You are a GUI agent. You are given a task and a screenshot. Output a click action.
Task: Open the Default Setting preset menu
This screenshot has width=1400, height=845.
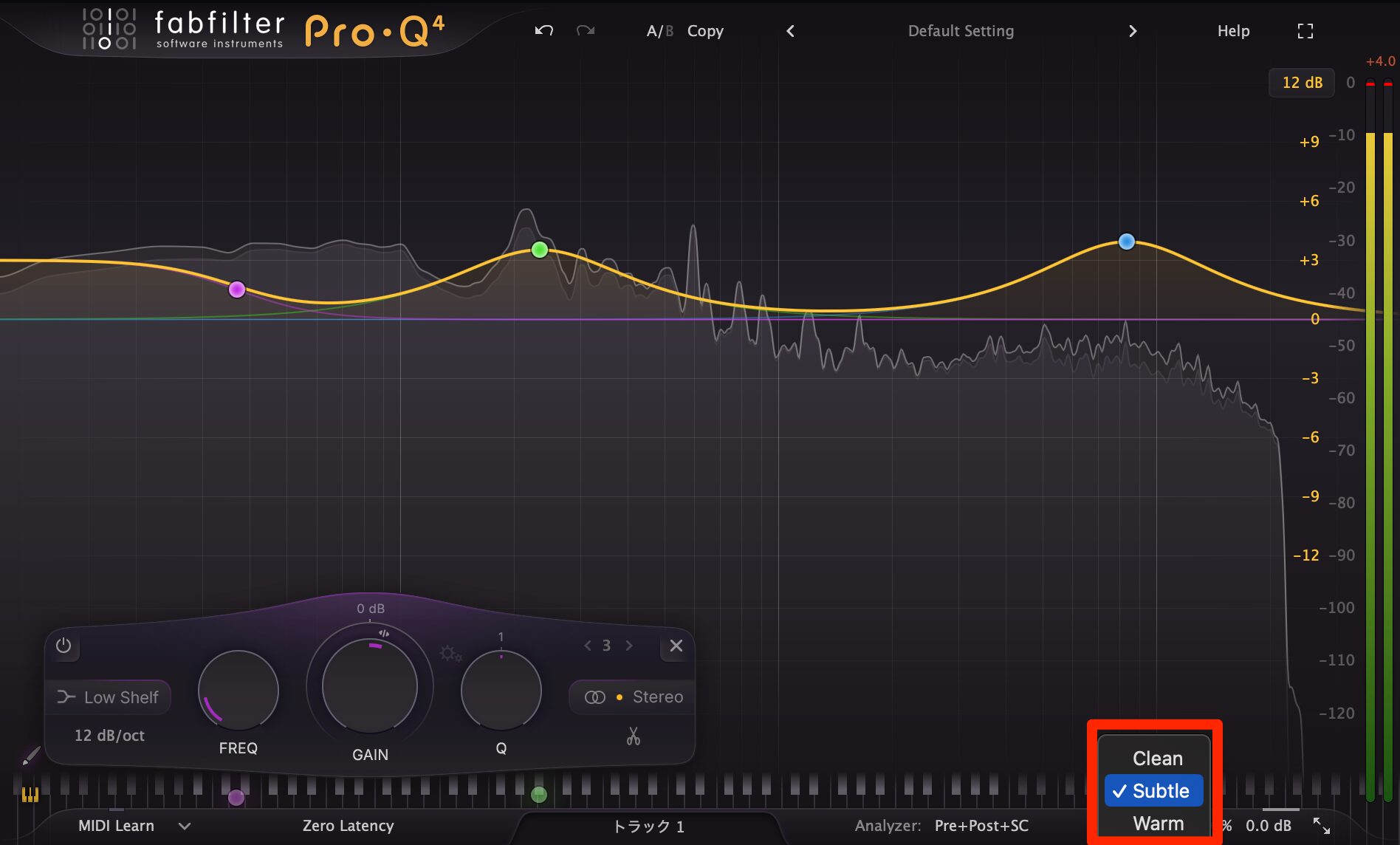[961, 31]
